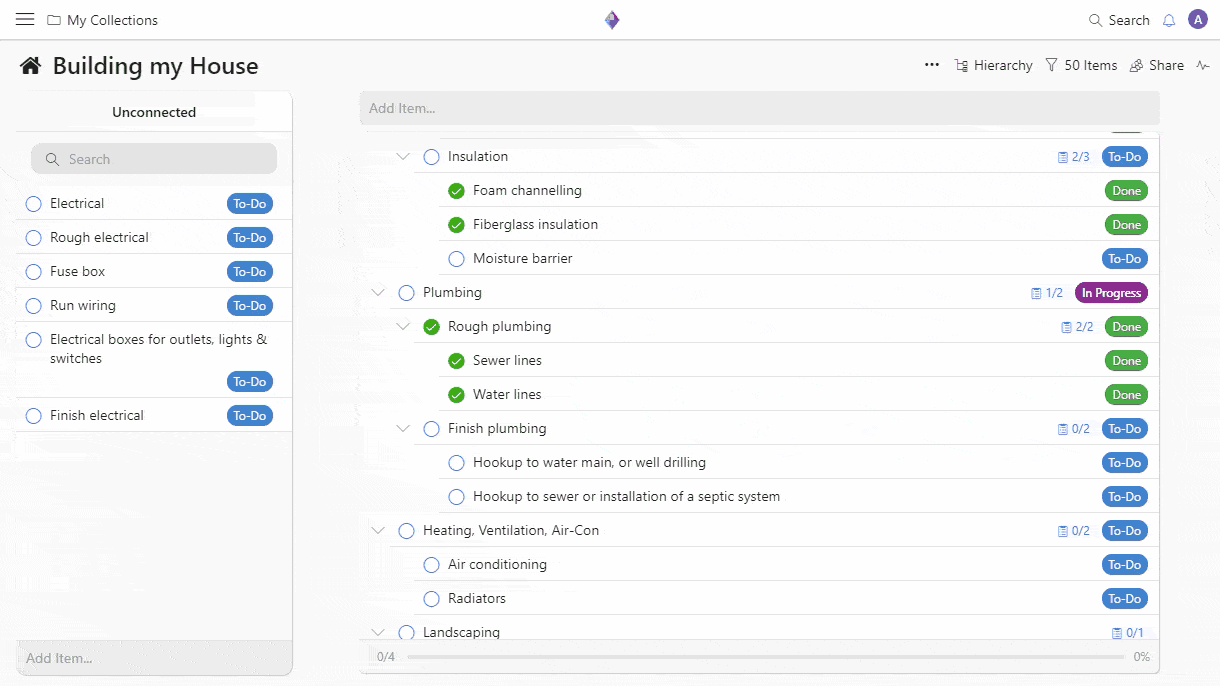
Task: Click the In Progress status badge on Plumbing
Action: coord(1111,293)
